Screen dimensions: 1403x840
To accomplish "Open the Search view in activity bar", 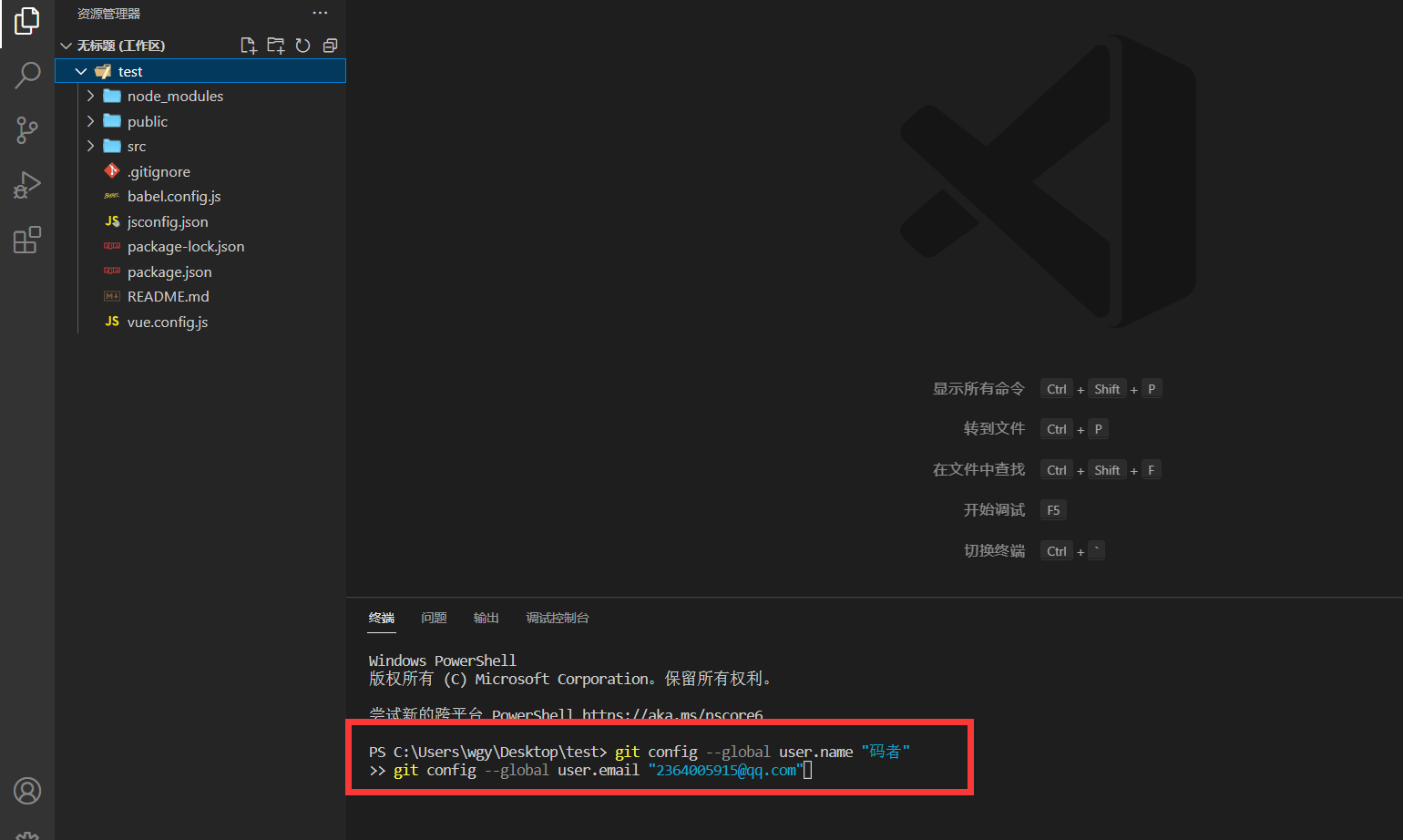I will [x=27, y=75].
